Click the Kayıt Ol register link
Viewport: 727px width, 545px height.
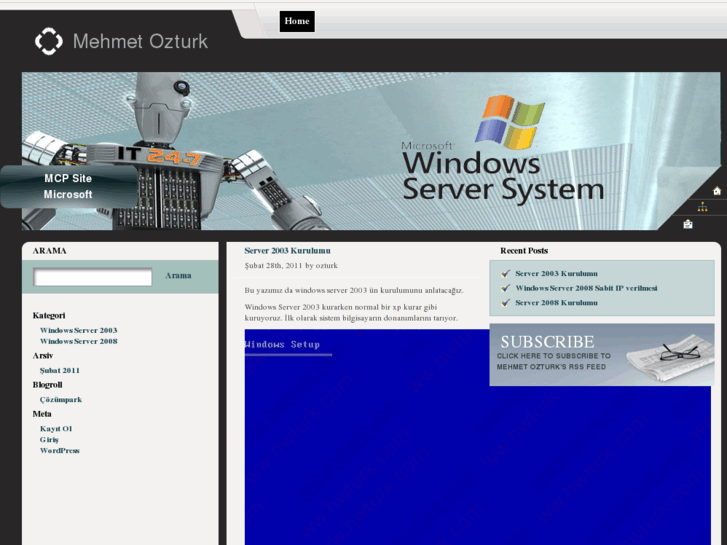(x=56, y=428)
